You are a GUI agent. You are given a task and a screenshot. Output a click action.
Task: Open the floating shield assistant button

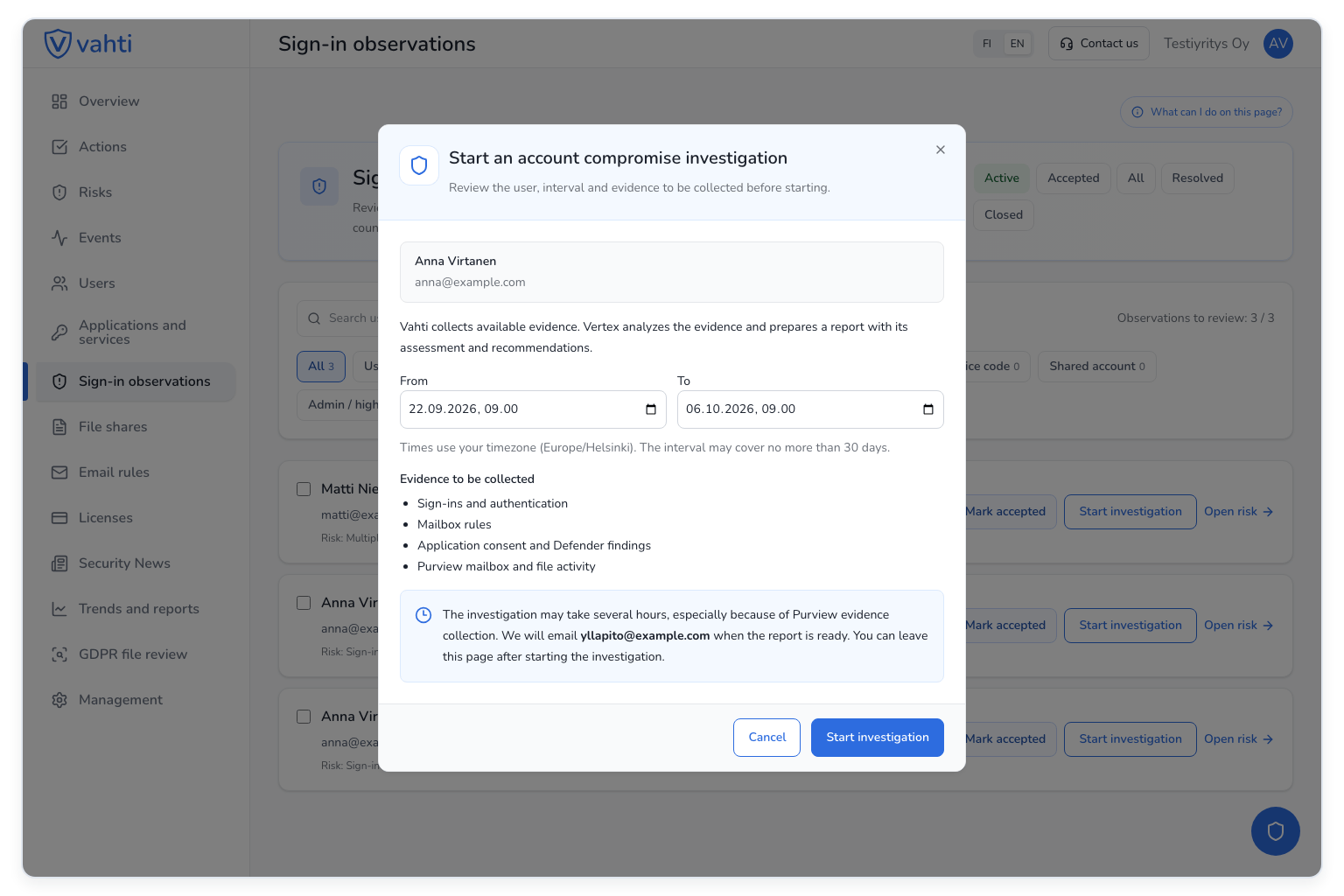(1275, 831)
